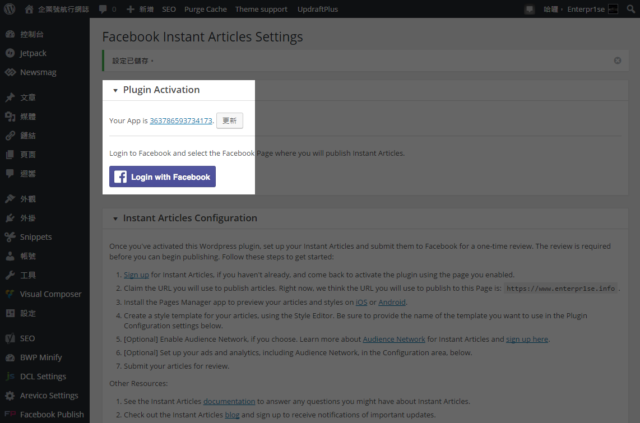Open App ID 363786593734173 link

181,120
